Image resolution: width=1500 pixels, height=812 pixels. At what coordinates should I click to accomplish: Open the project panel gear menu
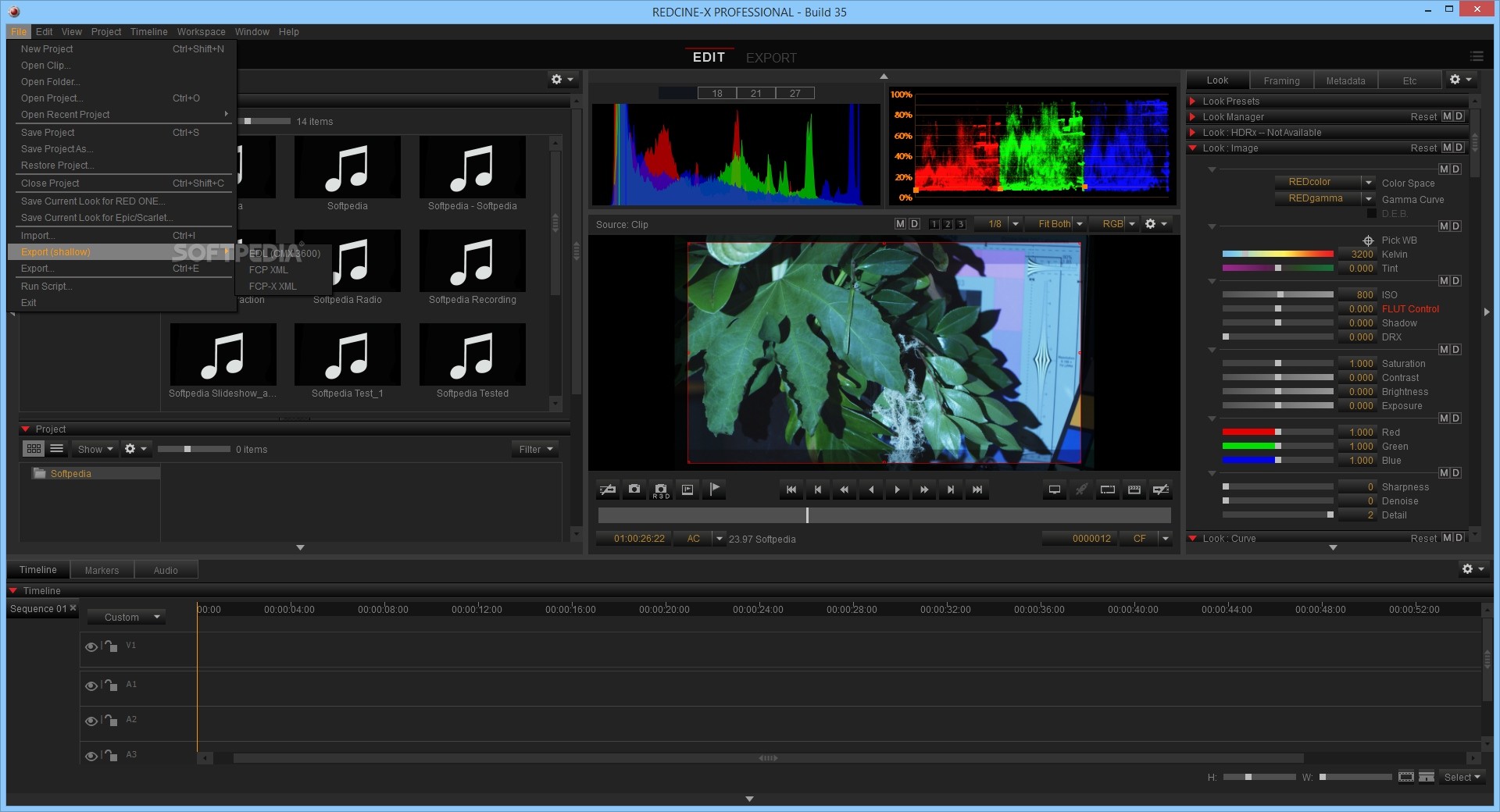tap(135, 449)
